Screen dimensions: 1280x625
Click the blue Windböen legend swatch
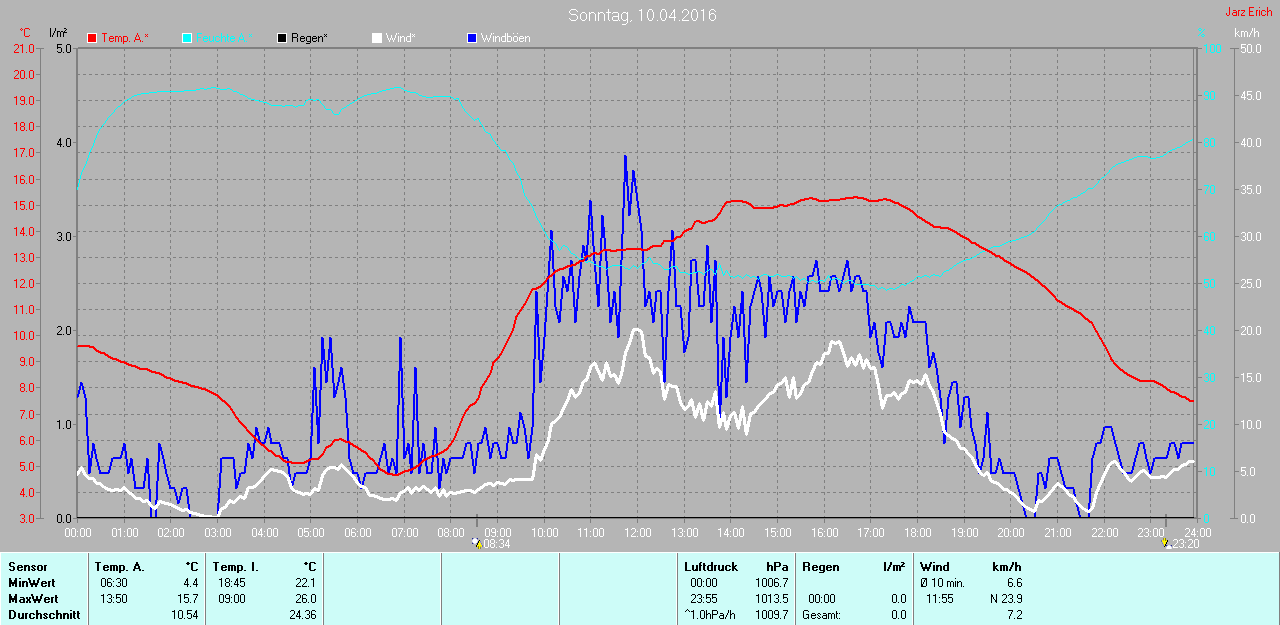[x=472, y=38]
